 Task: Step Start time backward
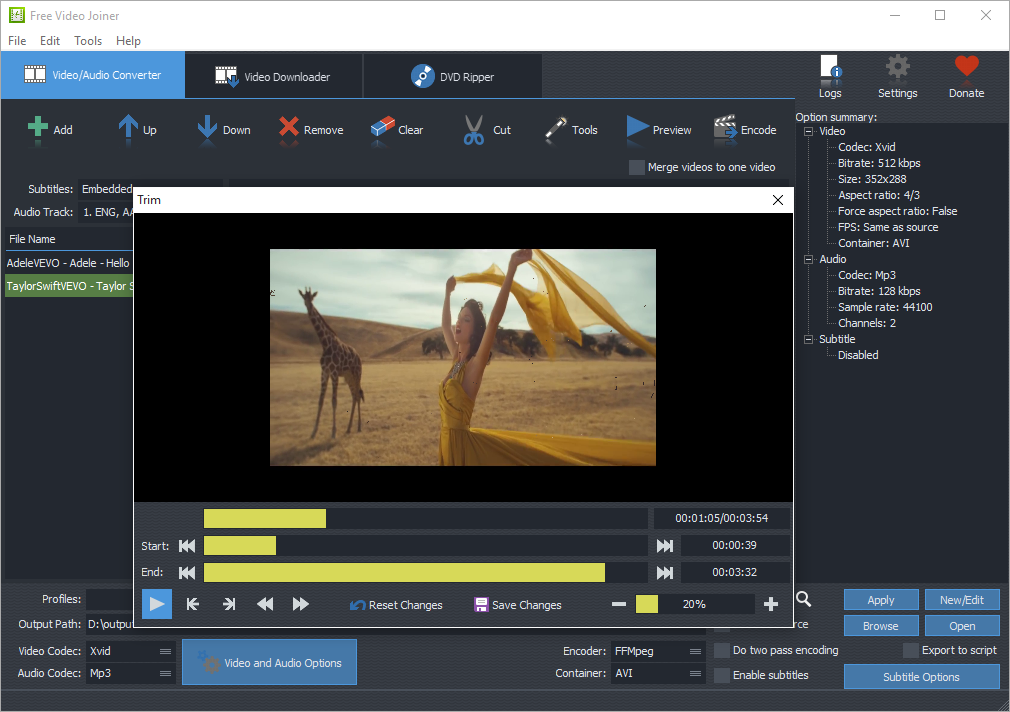tap(187, 546)
